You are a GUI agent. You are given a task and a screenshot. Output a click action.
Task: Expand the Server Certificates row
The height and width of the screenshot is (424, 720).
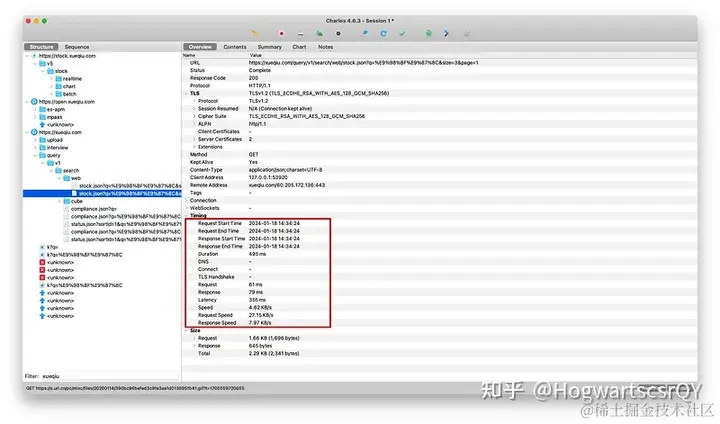tap(194, 139)
